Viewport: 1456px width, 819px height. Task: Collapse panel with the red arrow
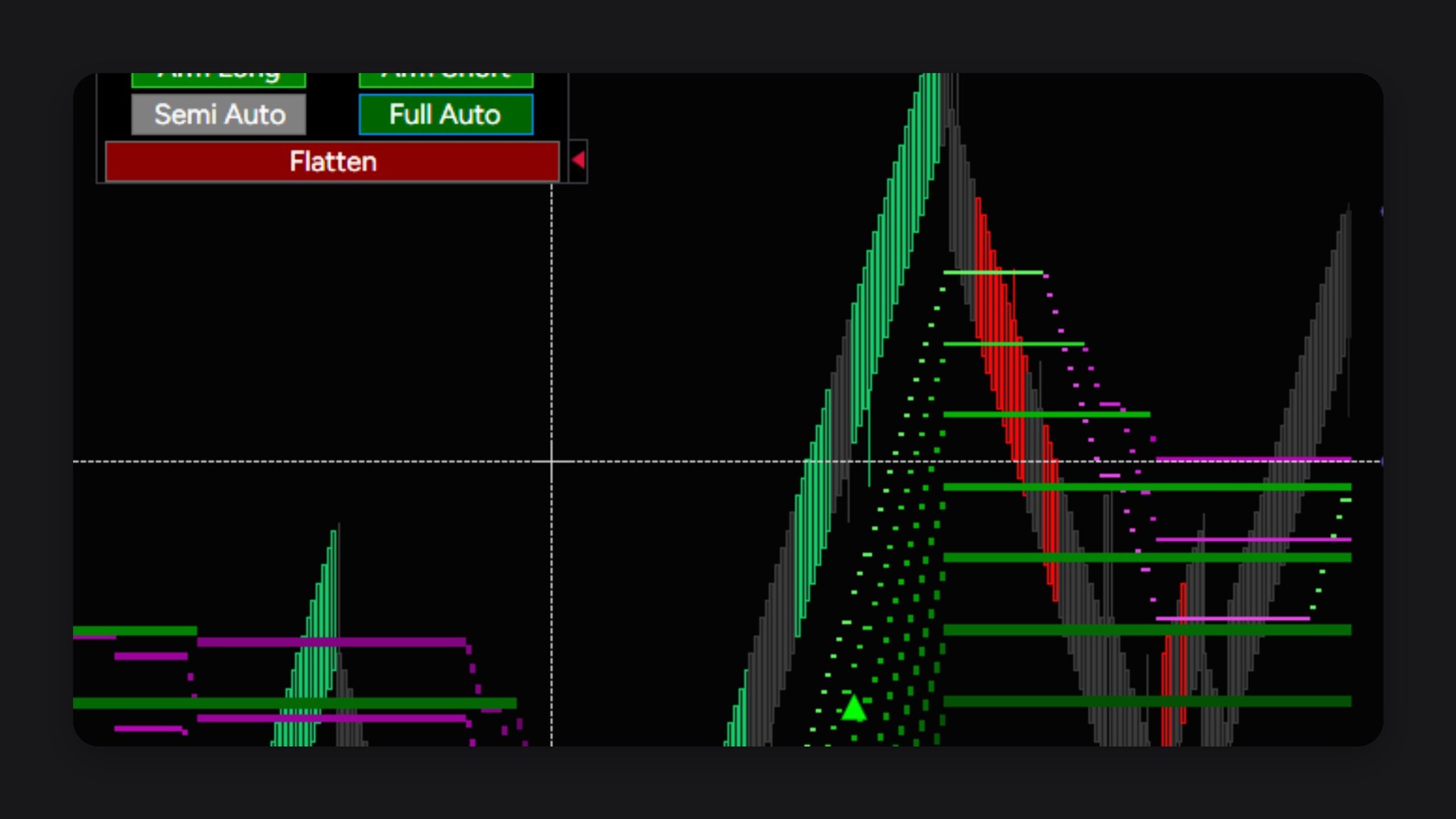tap(578, 161)
